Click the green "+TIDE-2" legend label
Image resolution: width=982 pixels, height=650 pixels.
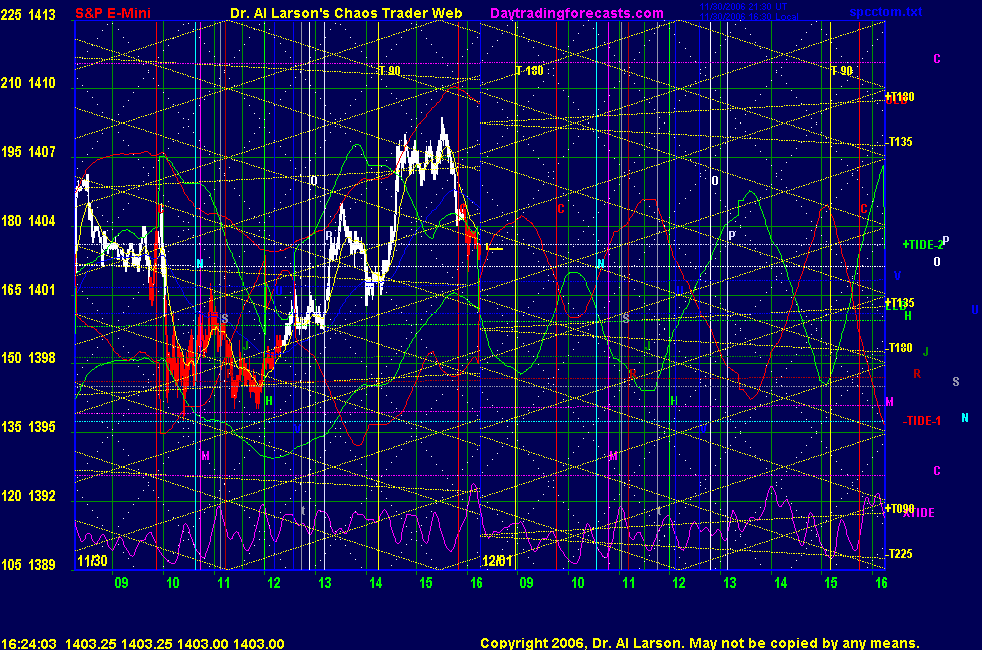coord(923,245)
